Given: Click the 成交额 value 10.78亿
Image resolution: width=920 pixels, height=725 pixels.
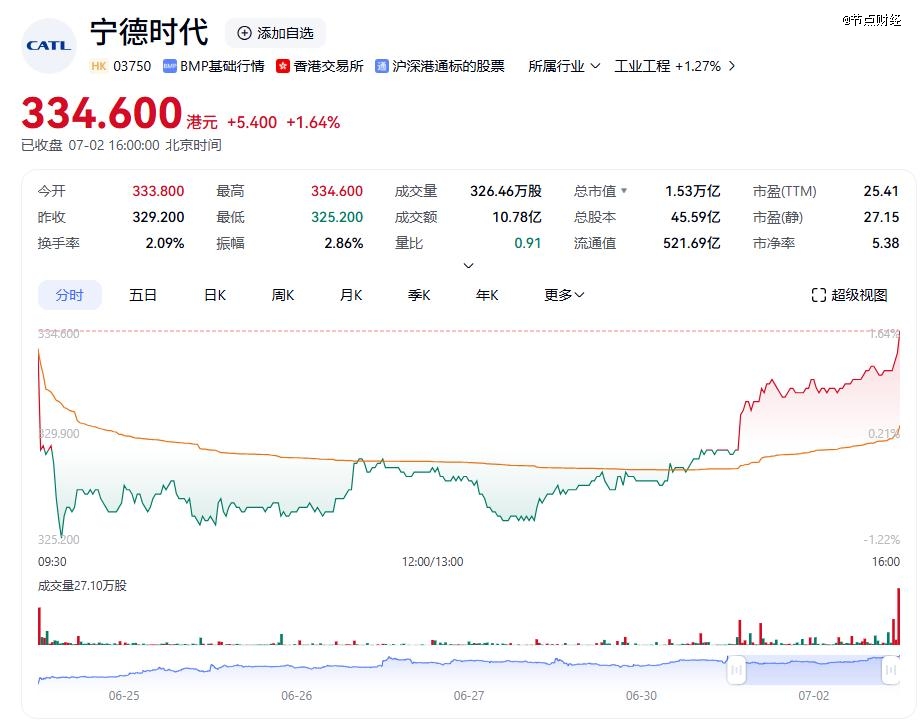Looking at the screenshot, I should 517,217.
